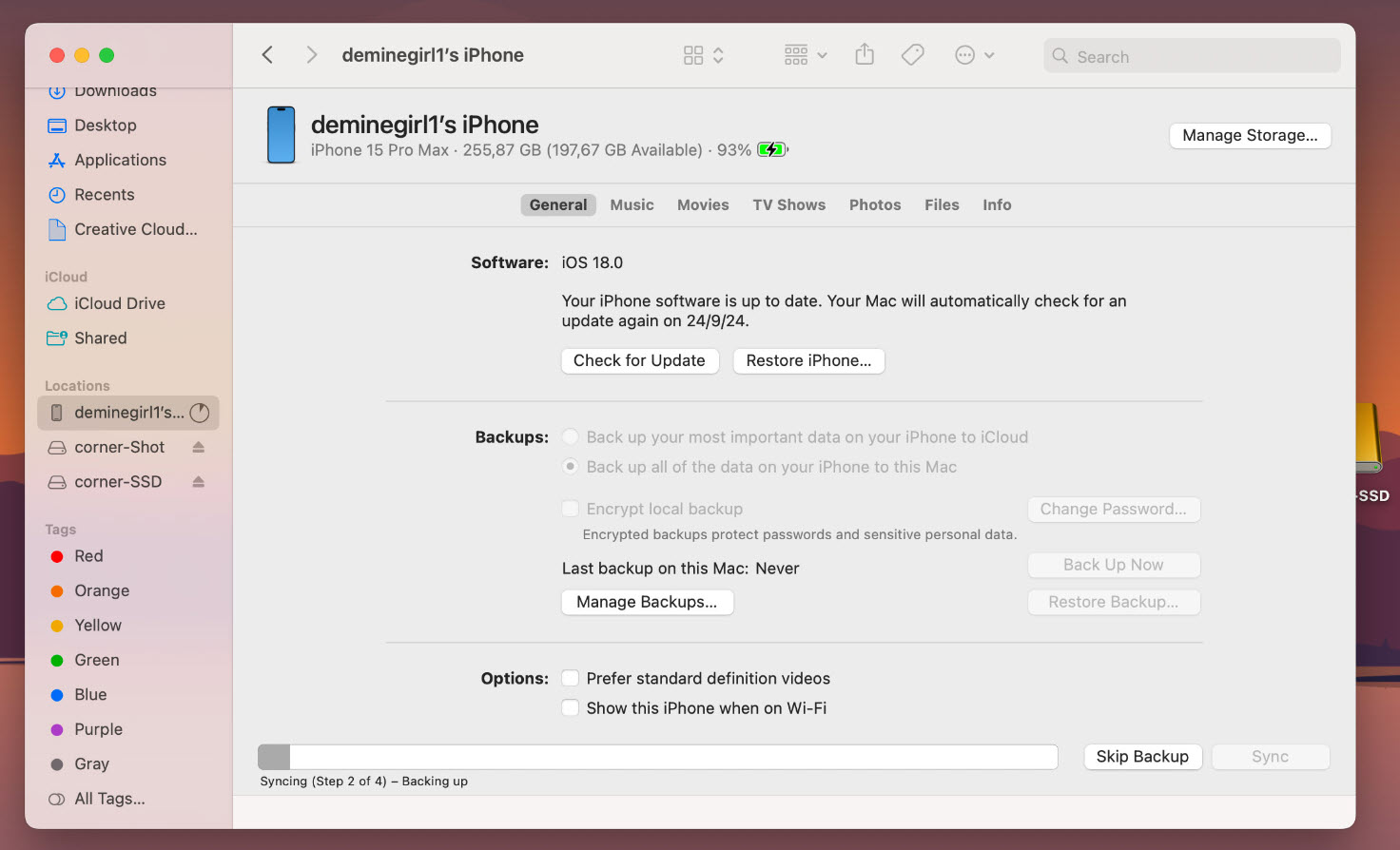
Task: Click the Share toolbar icon
Action: [864, 54]
